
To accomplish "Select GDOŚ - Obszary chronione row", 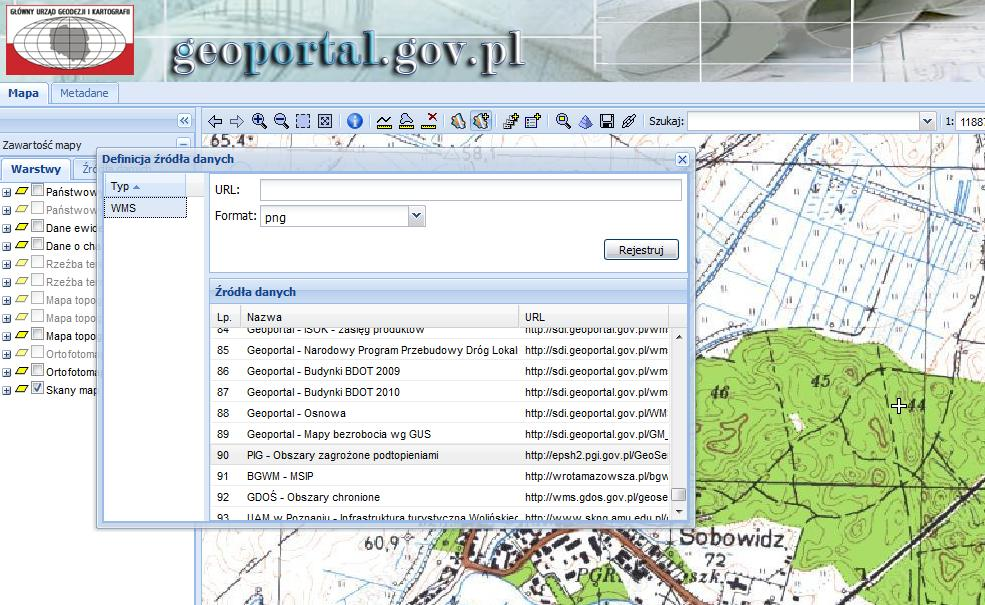I will tap(440, 497).
